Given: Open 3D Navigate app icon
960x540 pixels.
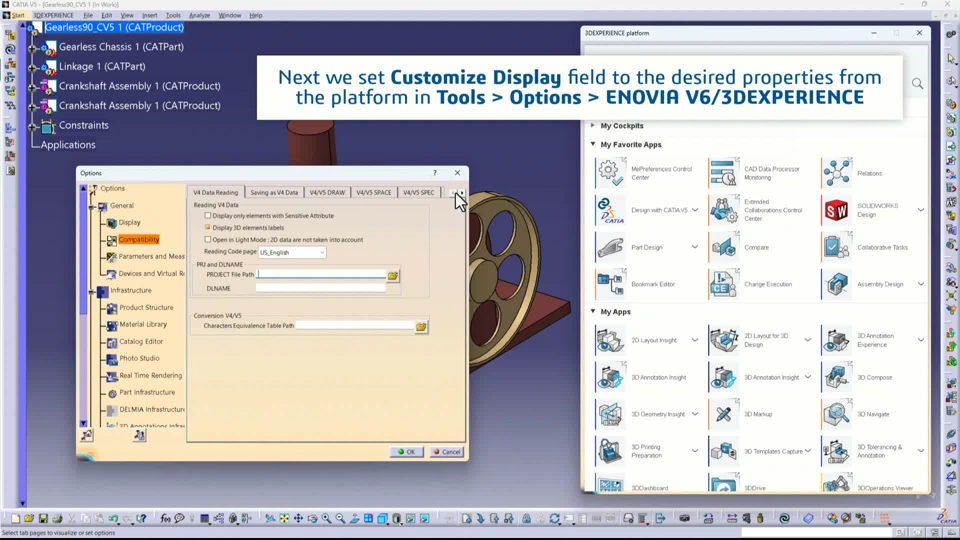Looking at the screenshot, I should 836,414.
